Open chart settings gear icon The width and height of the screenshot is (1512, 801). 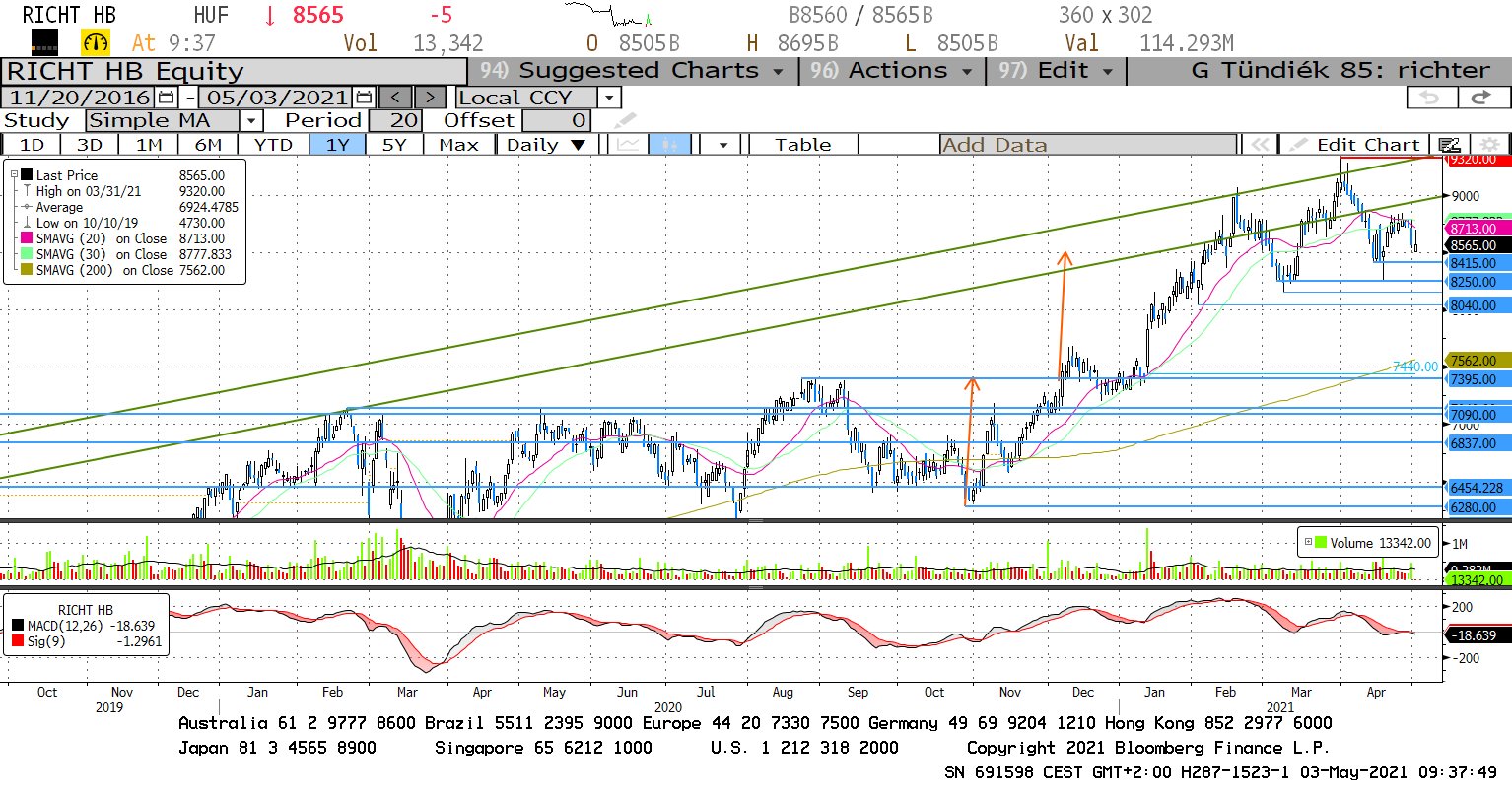point(1490,145)
